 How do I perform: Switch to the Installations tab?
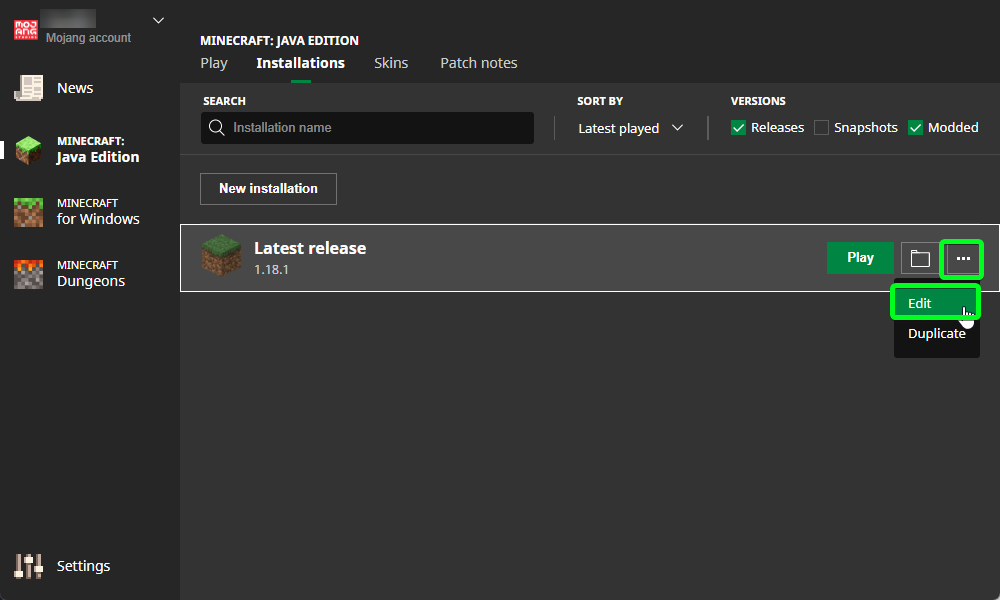point(300,63)
